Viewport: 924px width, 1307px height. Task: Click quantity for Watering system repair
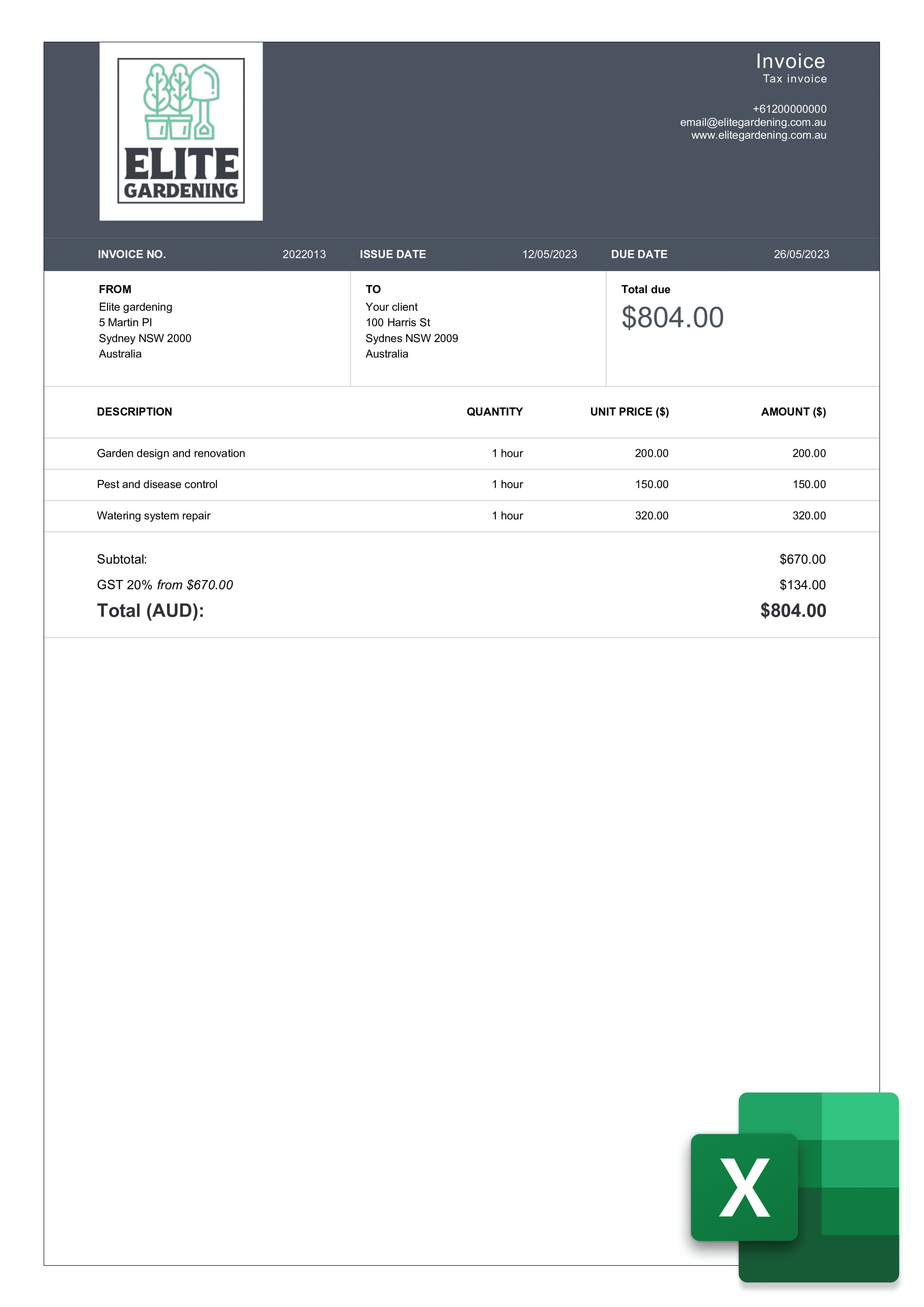pos(507,516)
